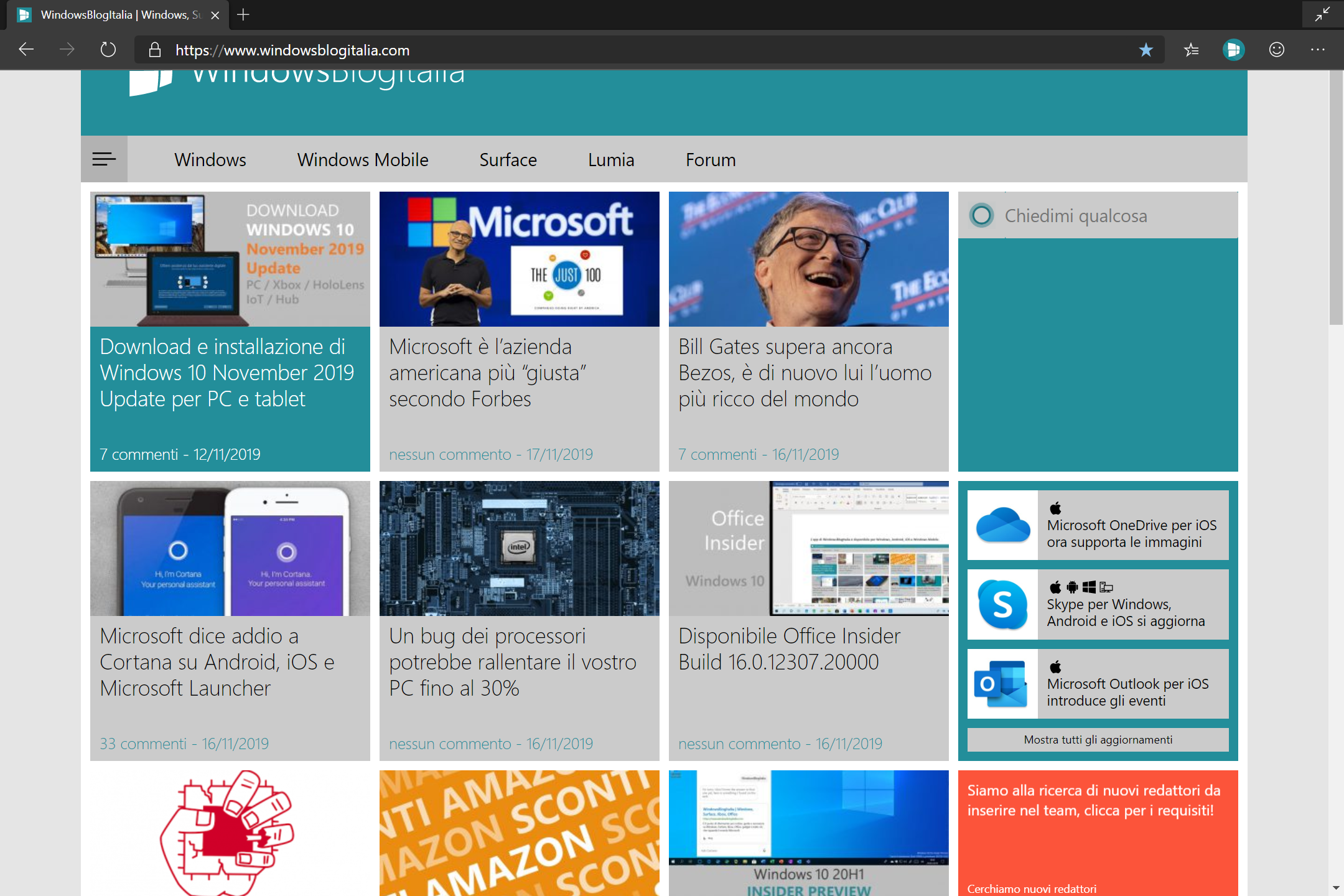The image size is (1344, 896).
Task: Open the Microsoft azienda più giusta article
Action: pos(488,373)
